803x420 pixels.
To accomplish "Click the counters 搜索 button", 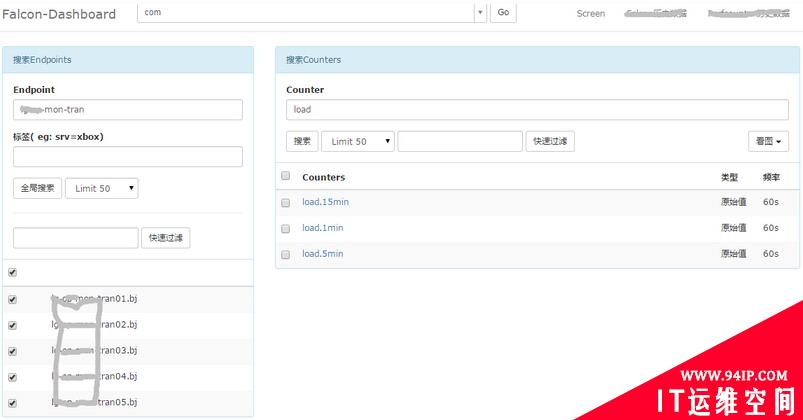I will (302, 141).
